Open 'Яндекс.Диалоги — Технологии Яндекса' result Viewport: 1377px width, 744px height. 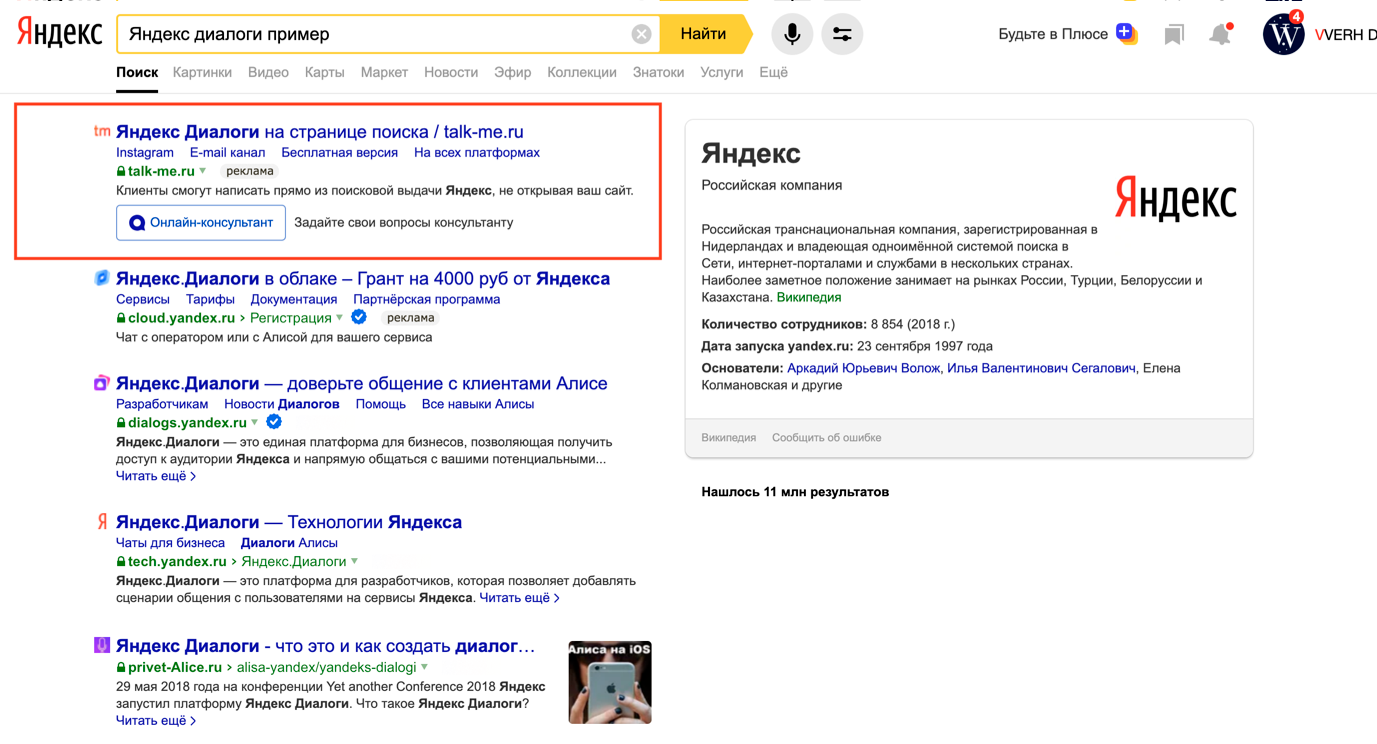[289, 522]
